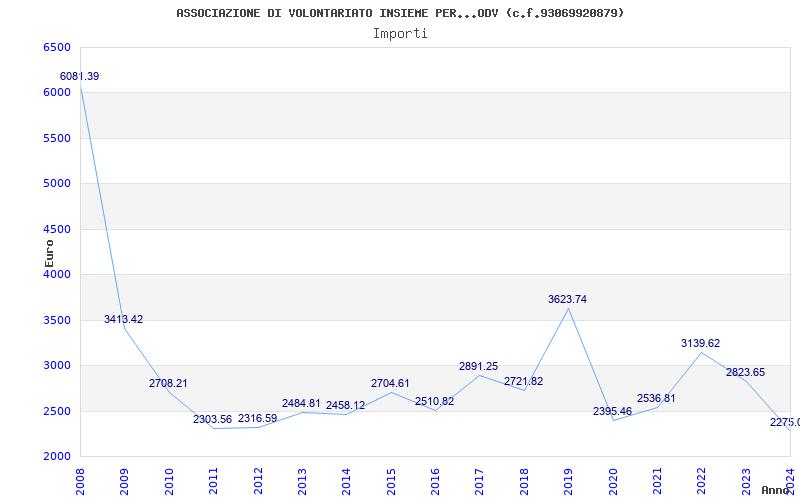800x500 pixels.
Task: Click y-axis value 5000
Action: tap(56, 184)
